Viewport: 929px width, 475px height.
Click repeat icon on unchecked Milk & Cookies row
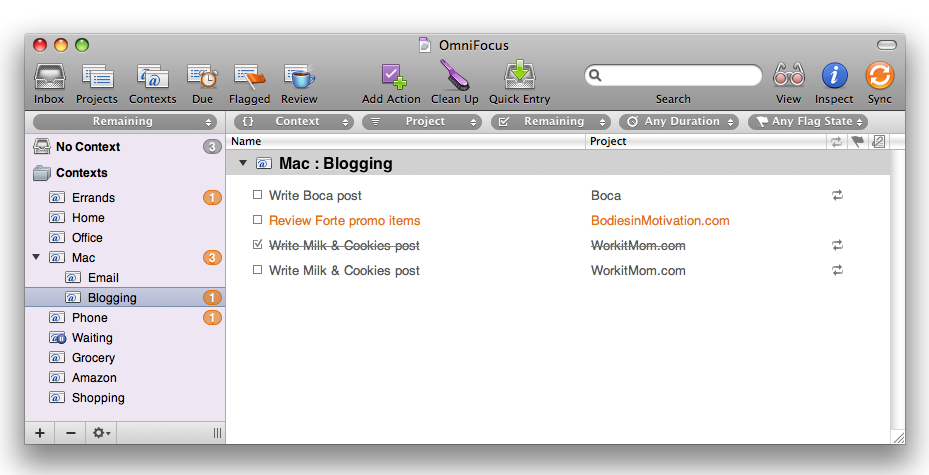[x=837, y=270]
